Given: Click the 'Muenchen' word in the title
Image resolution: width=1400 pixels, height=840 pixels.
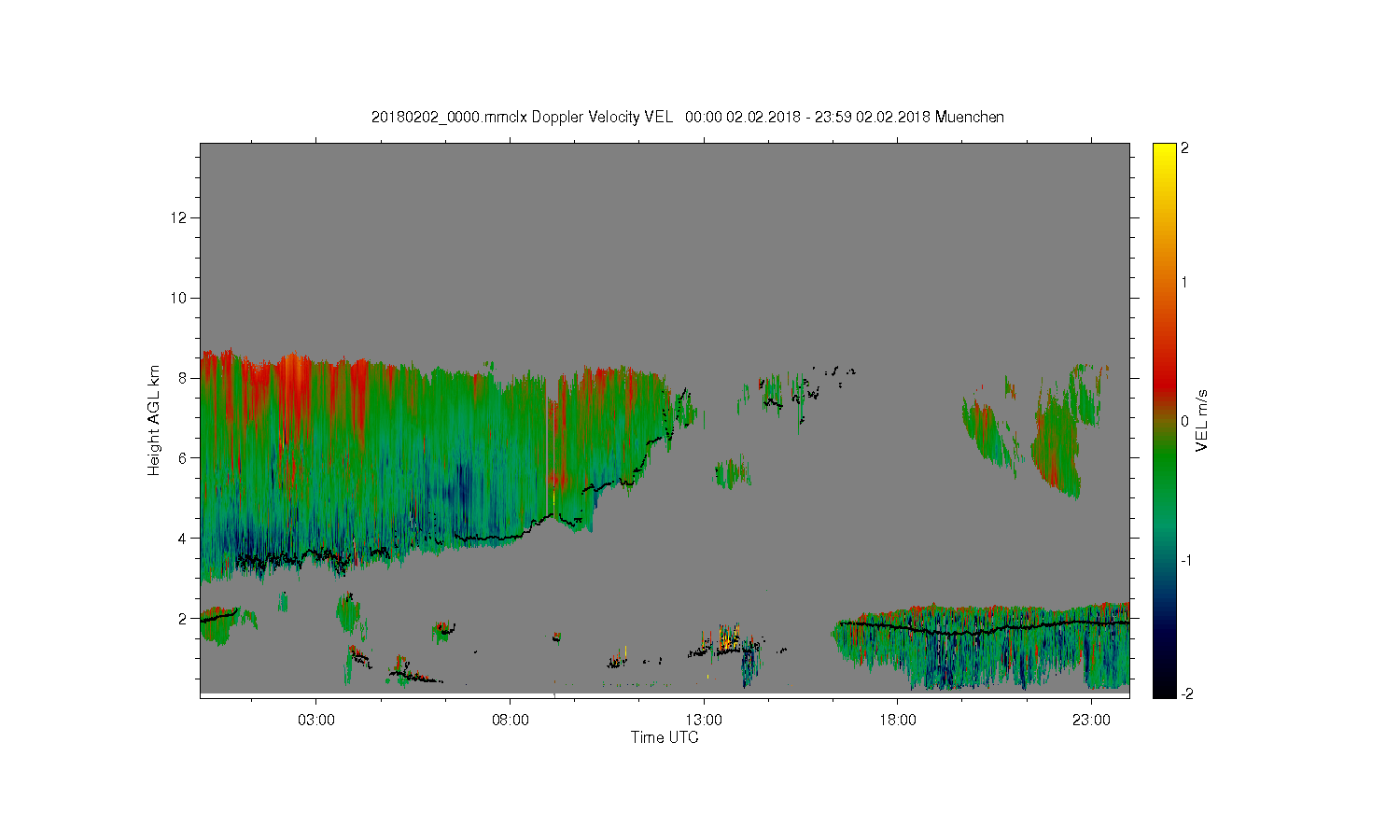Looking at the screenshot, I should [x=970, y=118].
